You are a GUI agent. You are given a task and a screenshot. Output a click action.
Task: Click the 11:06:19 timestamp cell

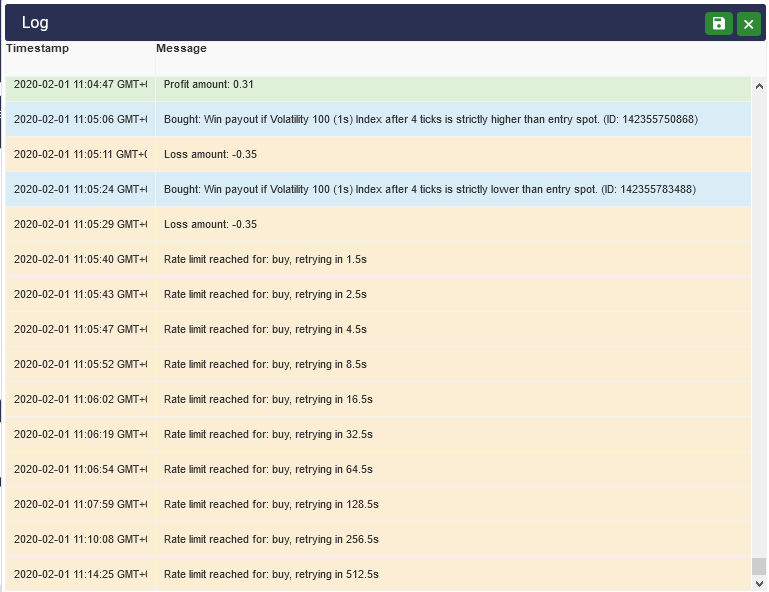[x=80, y=435]
